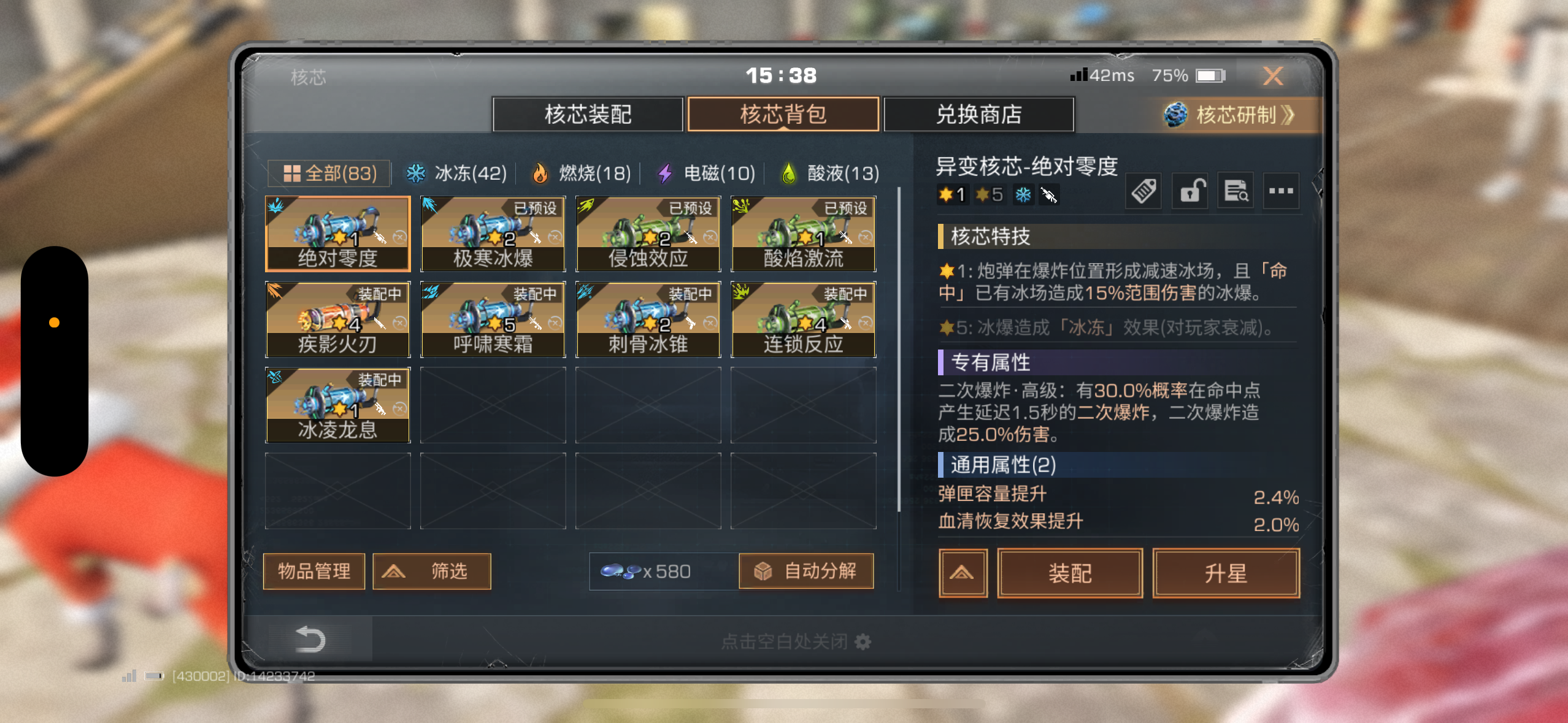Open the core details list-search icon
Image resolution: width=1568 pixels, height=723 pixels.
tap(1236, 191)
